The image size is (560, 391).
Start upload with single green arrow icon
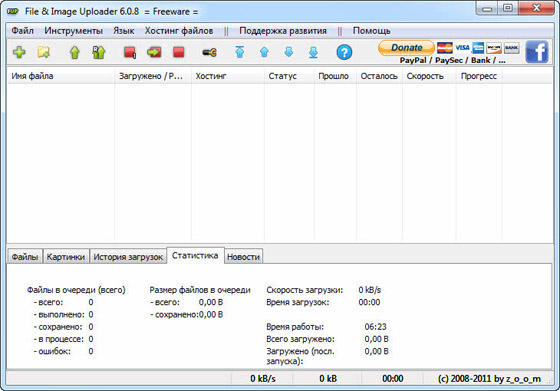[74, 52]
